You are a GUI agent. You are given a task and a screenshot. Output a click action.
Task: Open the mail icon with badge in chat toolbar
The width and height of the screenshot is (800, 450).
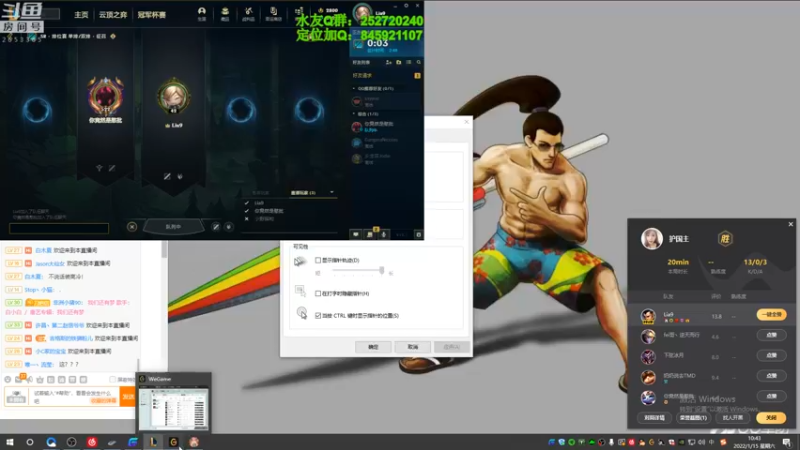pyautogui.click(x=19, y=379)
